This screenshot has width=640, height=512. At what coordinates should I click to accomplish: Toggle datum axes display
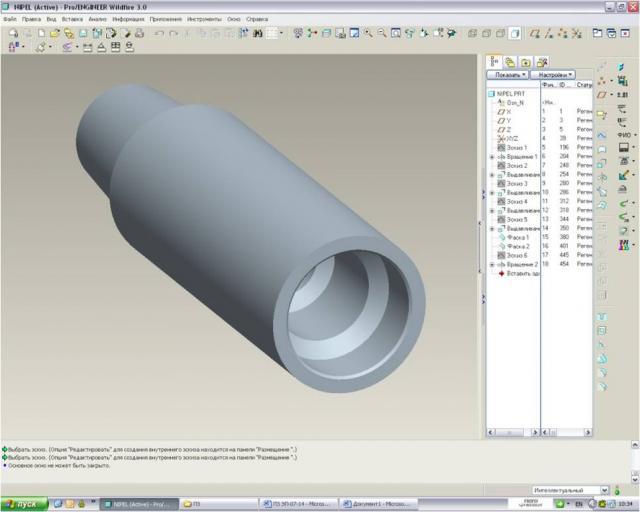point(549,33)
